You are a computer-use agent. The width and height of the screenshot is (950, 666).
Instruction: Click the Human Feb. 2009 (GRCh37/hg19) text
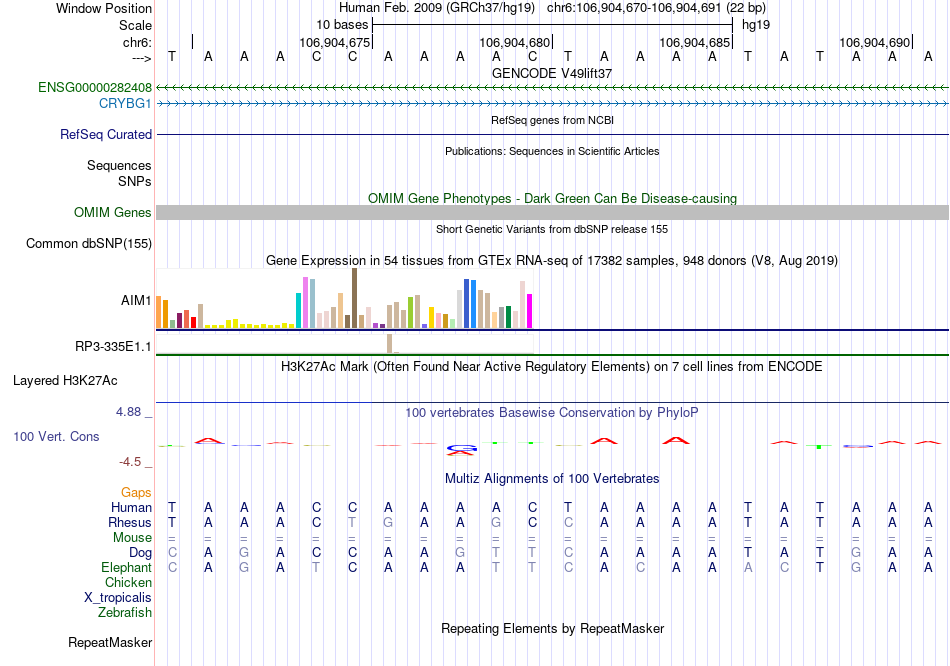coord(437,8)
